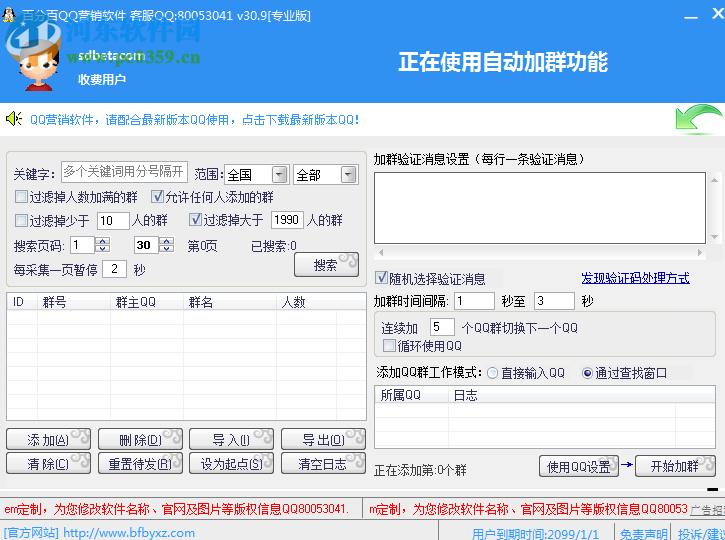Image resolution: width=725 pixels, height=540 pixels.
Task: Open the 投诉/建议 link
Action: point(701,534)
